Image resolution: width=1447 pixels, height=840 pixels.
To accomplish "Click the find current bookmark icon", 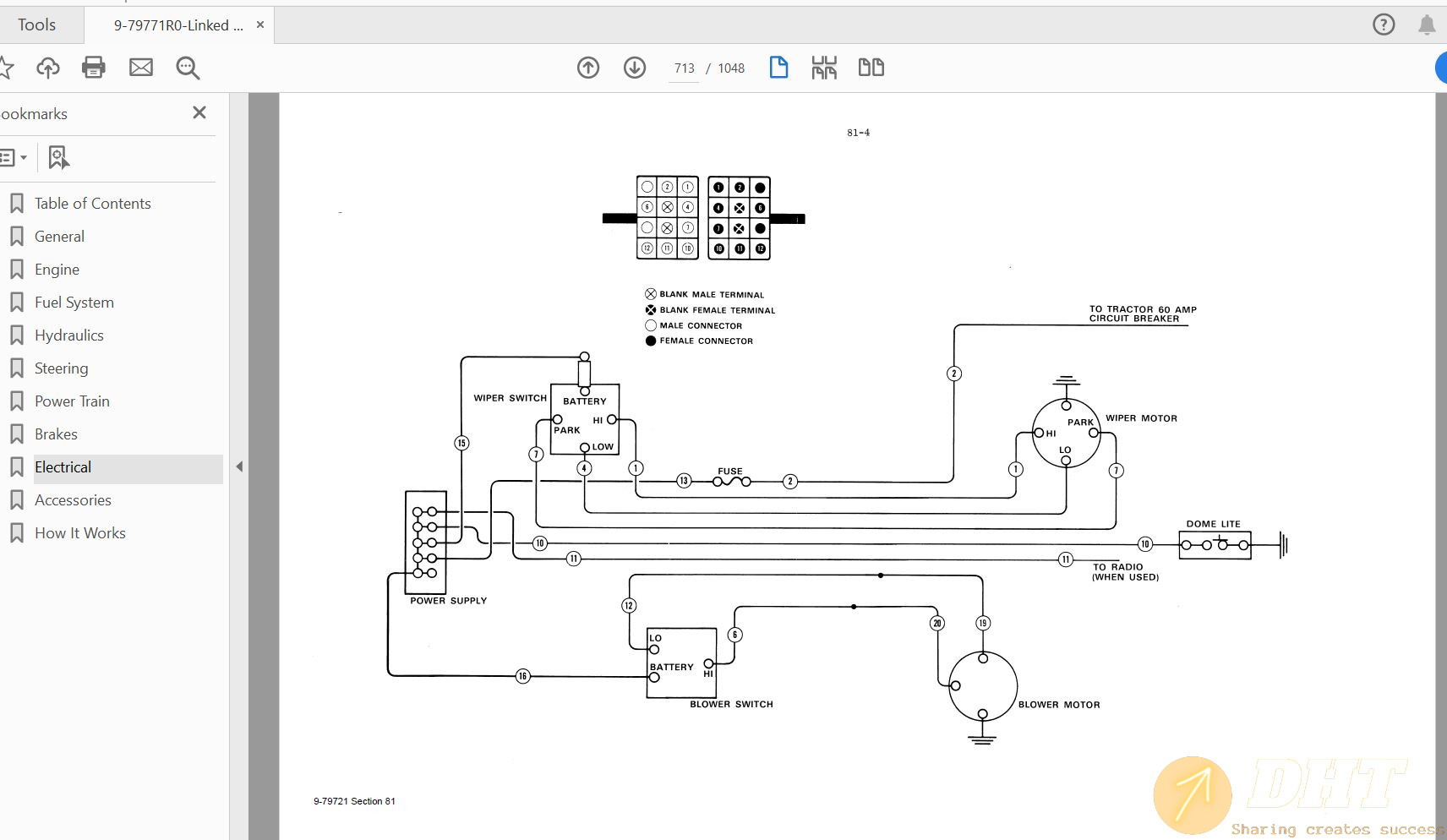I will tap(58, 157).
